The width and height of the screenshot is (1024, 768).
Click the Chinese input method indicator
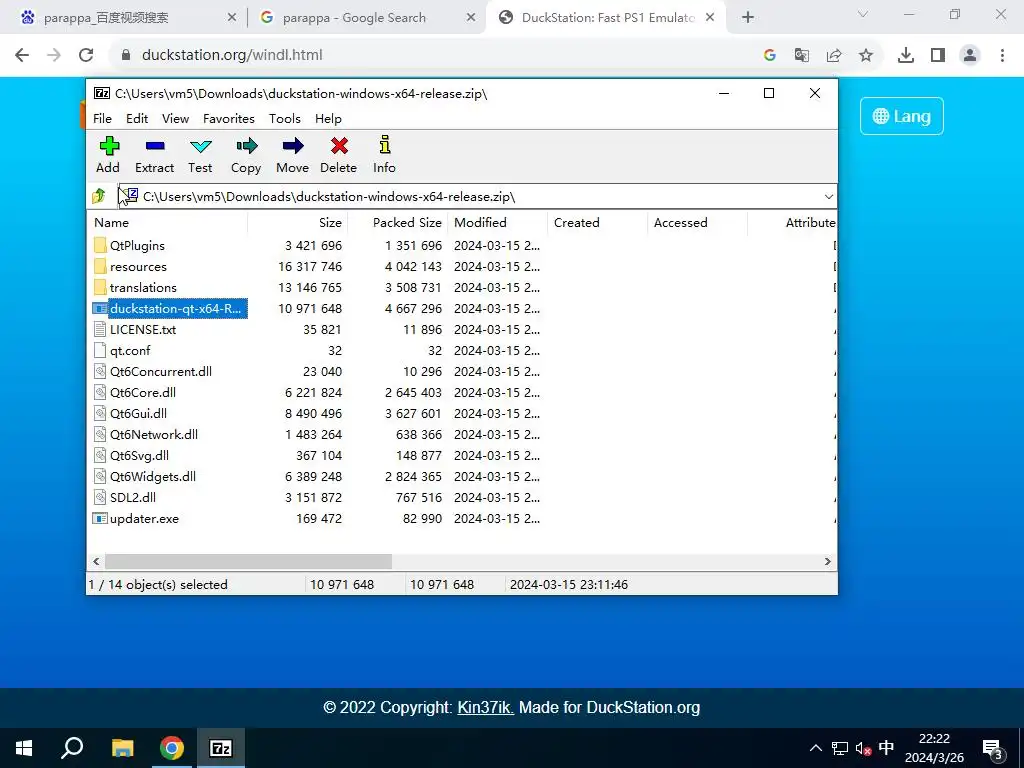click(886, 748)
